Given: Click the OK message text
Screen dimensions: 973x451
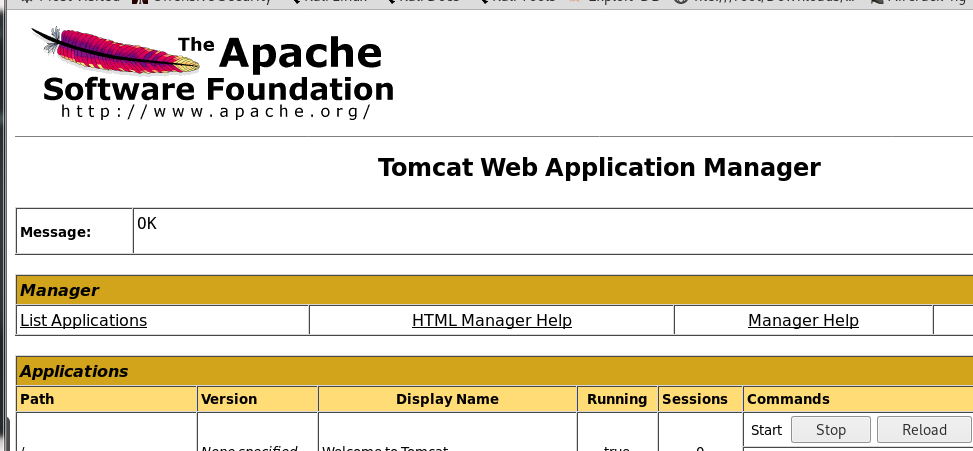Looking at the screenshot, I should point(147,223).
